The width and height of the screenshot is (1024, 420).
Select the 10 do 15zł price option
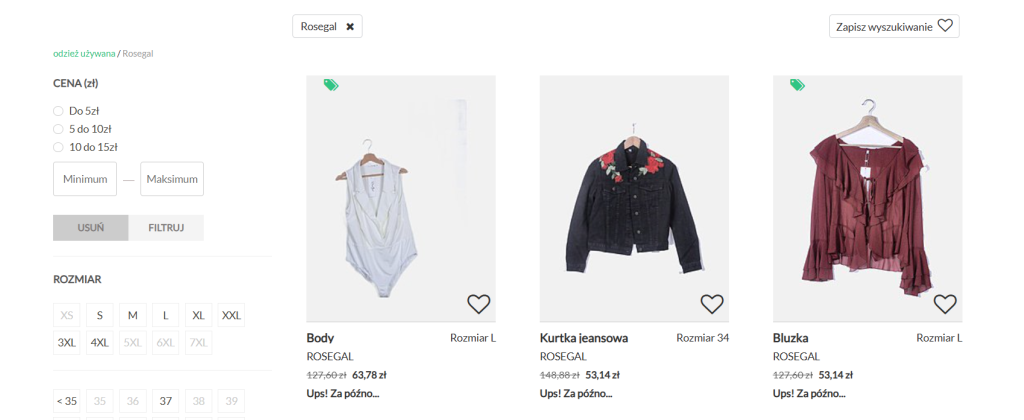(x=58, y=147)
